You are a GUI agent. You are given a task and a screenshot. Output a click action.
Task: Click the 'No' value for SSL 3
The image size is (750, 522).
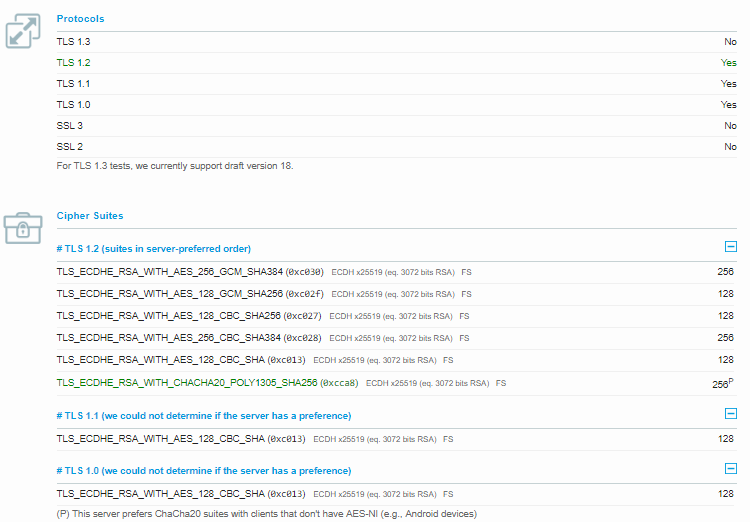730,126
